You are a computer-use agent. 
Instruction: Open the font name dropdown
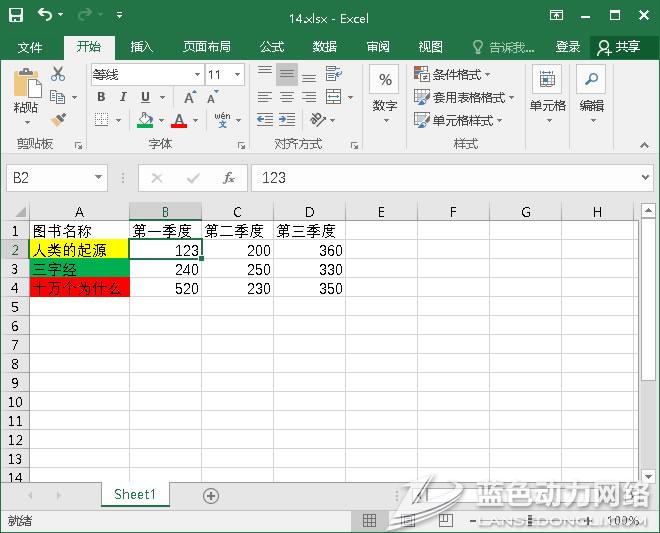click(x=197, y=75)
